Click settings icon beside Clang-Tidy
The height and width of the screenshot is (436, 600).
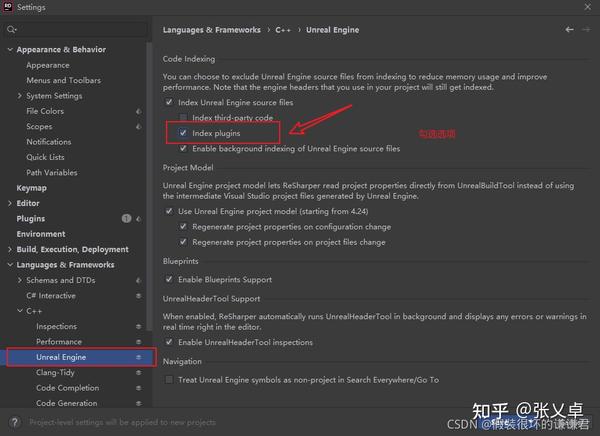pos(139,372)
